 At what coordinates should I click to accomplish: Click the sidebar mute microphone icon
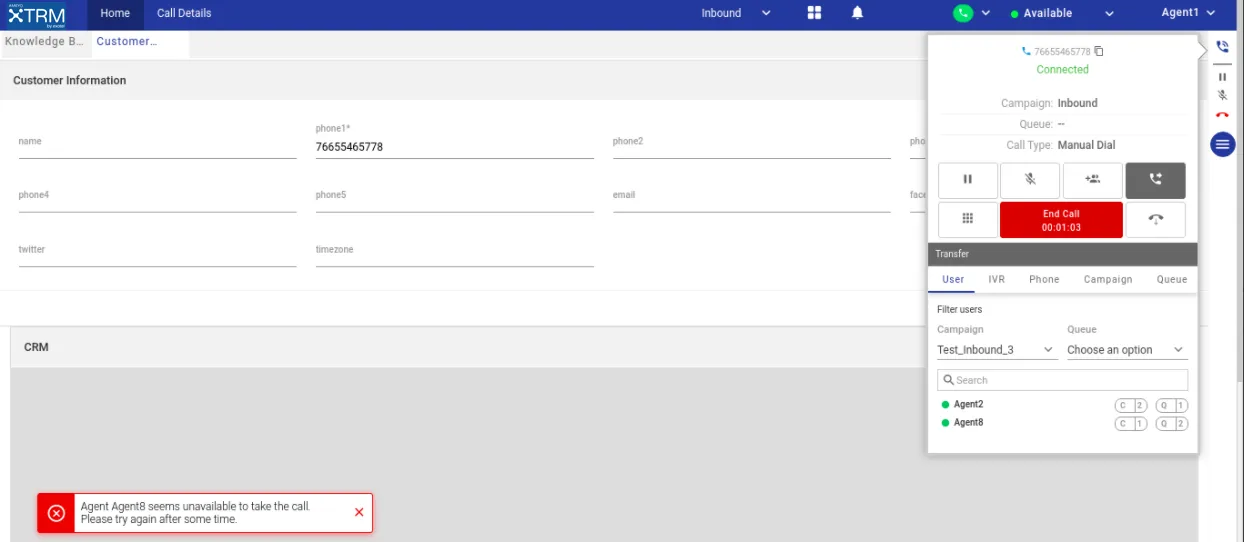(1222, 96)
